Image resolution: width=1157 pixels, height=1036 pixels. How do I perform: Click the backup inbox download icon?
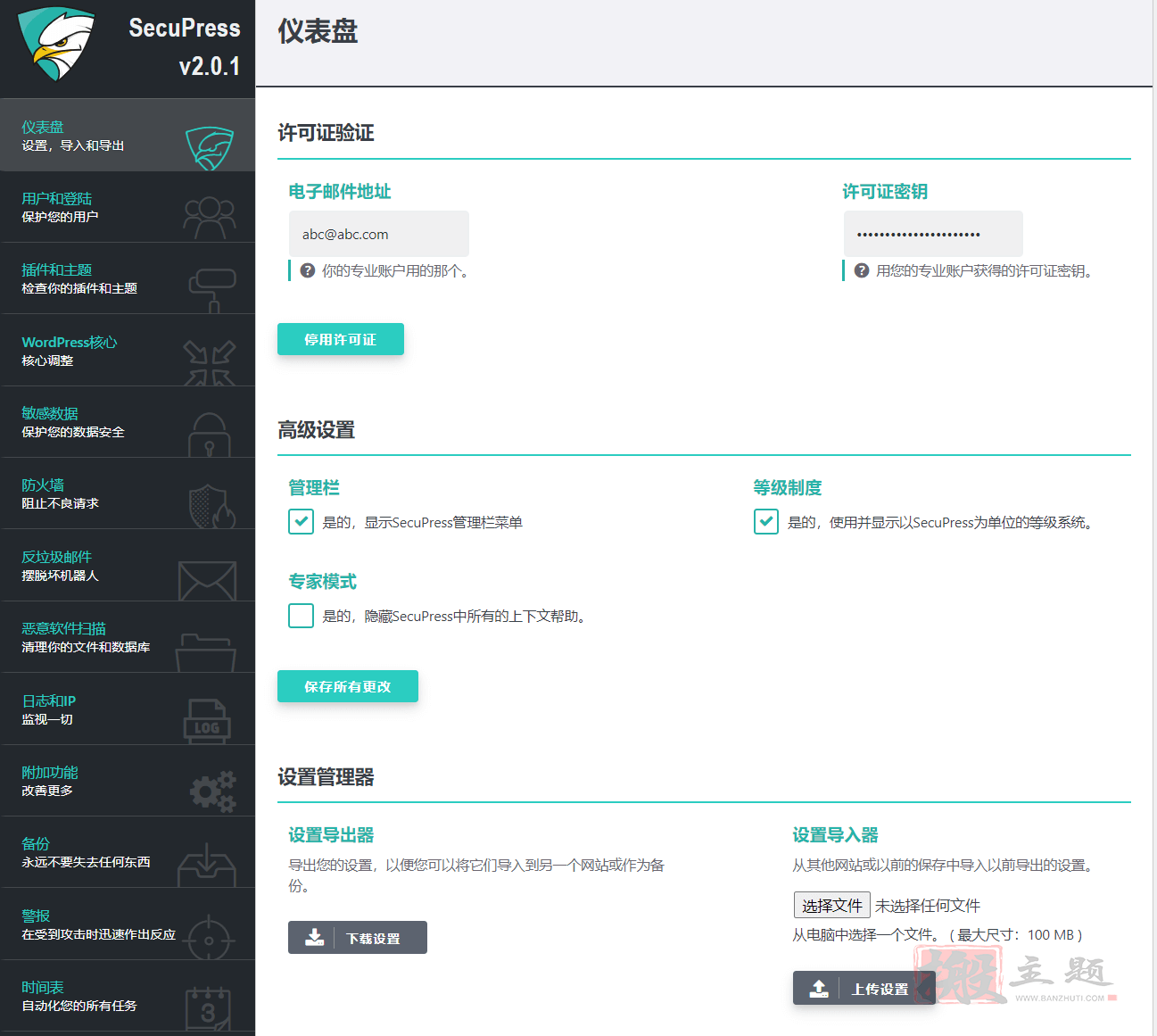coord(207,865)
